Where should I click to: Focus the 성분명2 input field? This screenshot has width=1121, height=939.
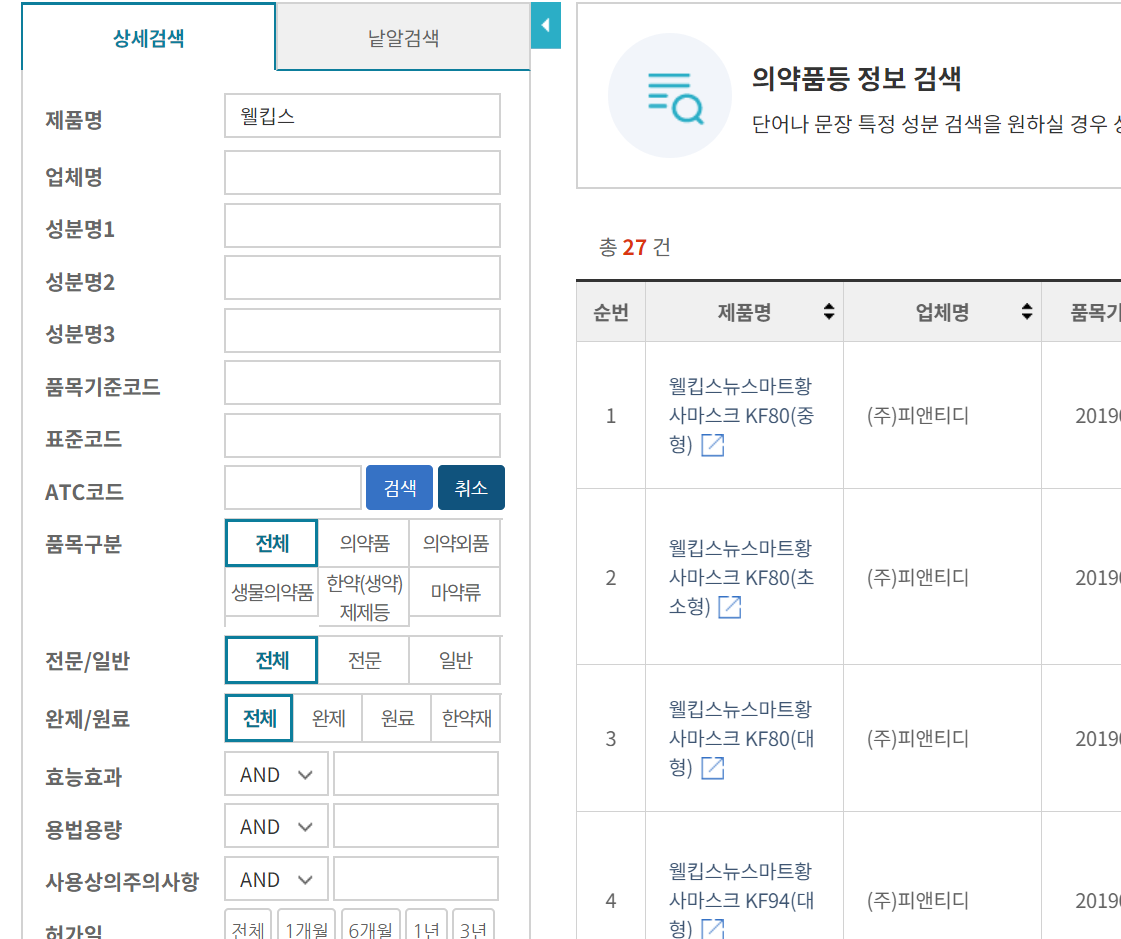pyautogui.click(x=362, y=277)
